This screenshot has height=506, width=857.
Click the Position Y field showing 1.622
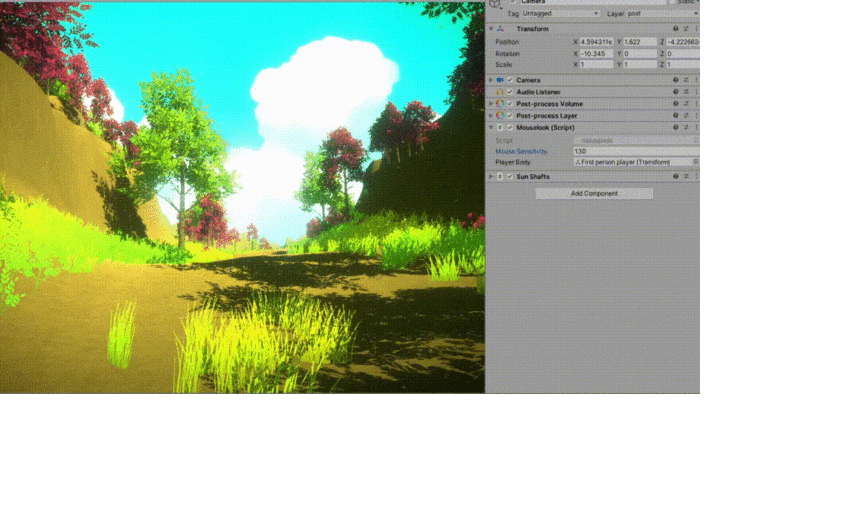pyautogui.click(x=640, y=42)
